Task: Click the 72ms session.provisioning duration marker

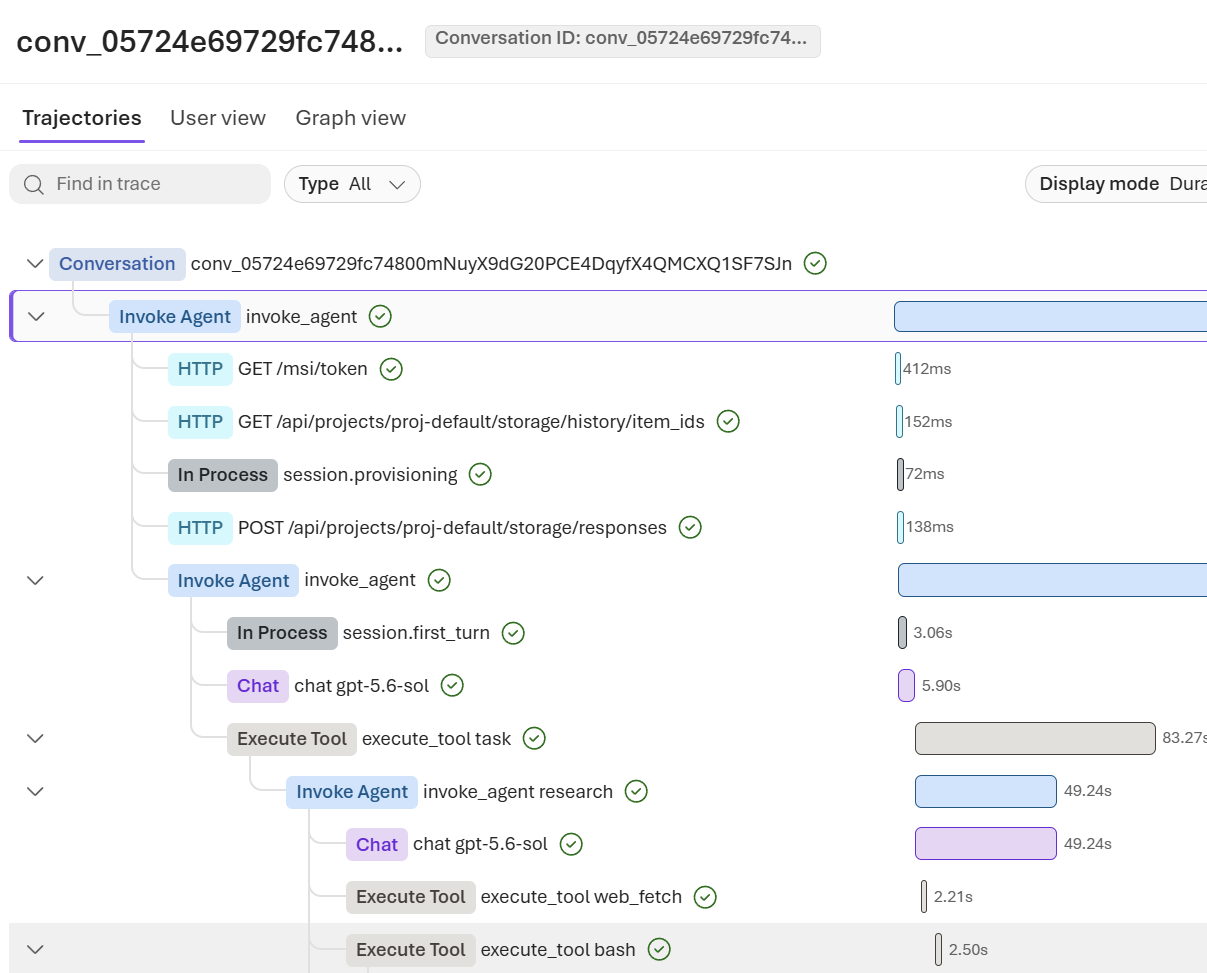Action: coord(901,475)
